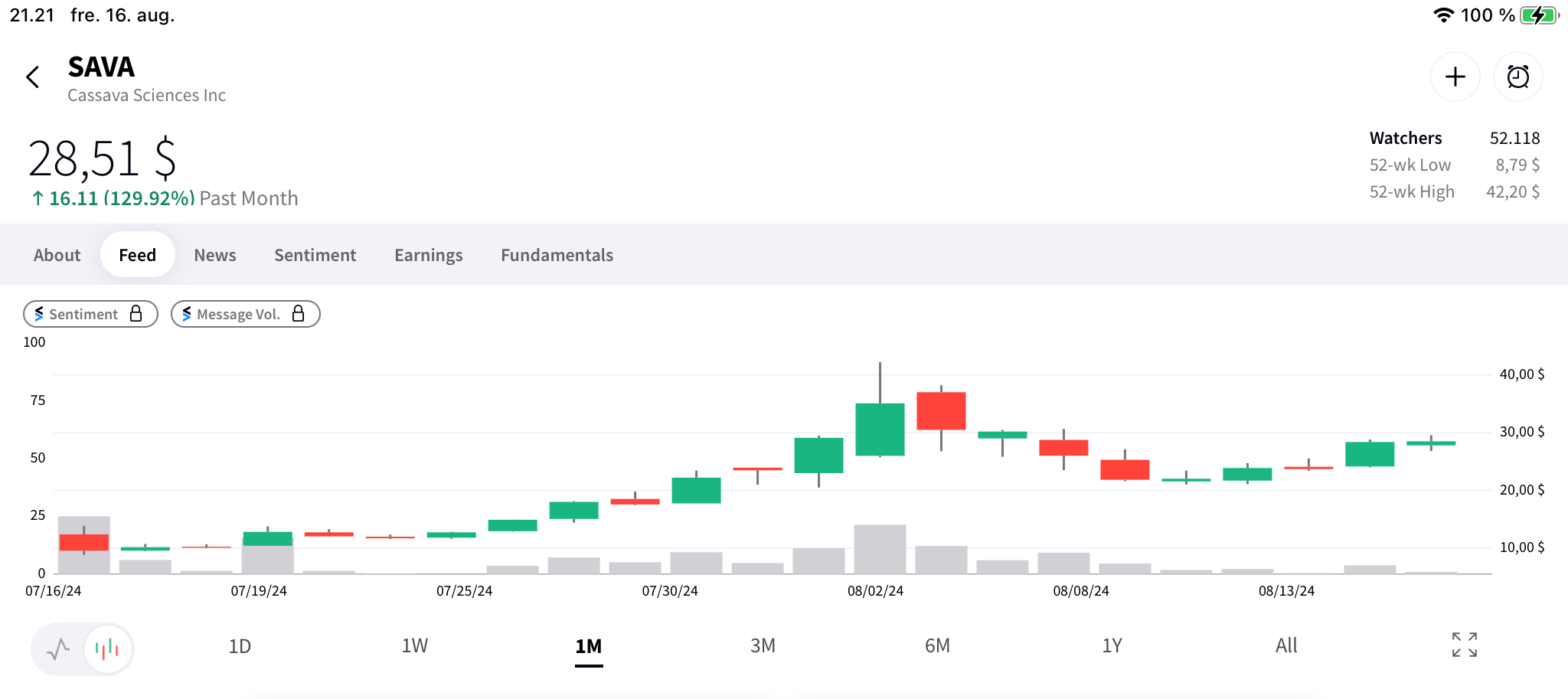Screen dimensions: 1568x699
Task: Toggle the locked Message Vol. overlay chip
Action: (245, 314)
